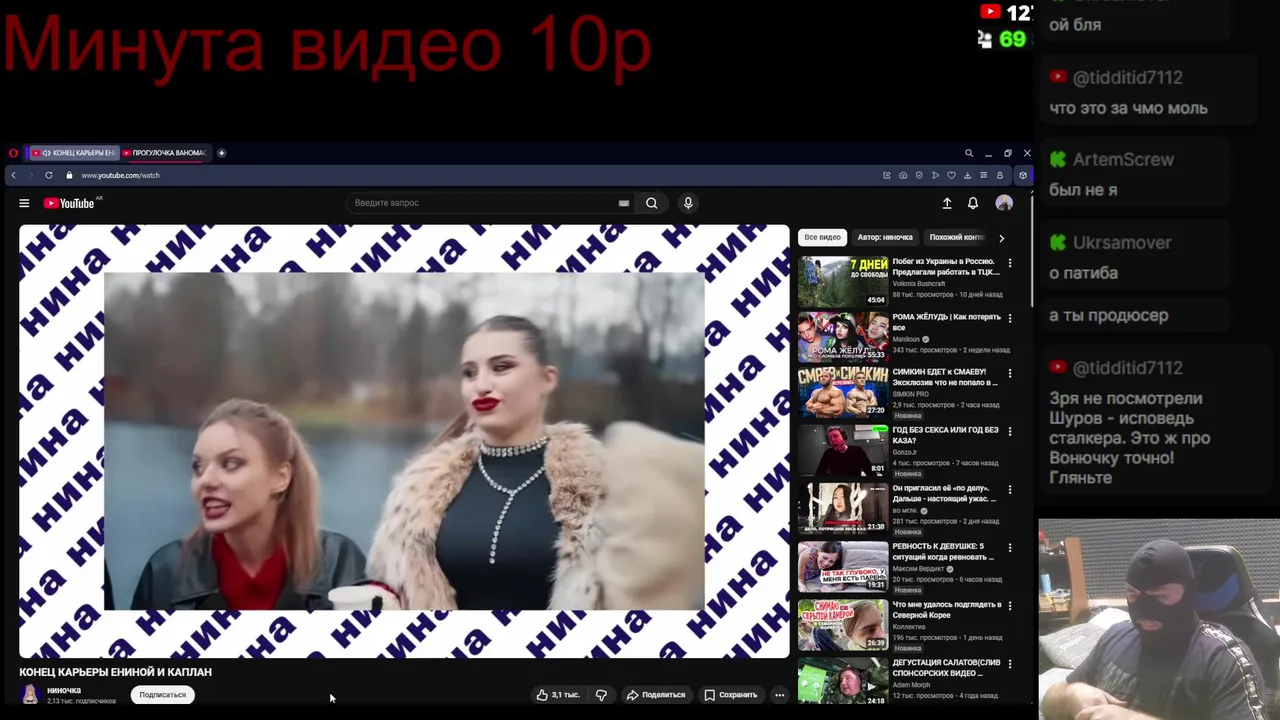Dislike the video with thumbs-down
Screen dimensions: 1280x720
(x=601, y=695)
